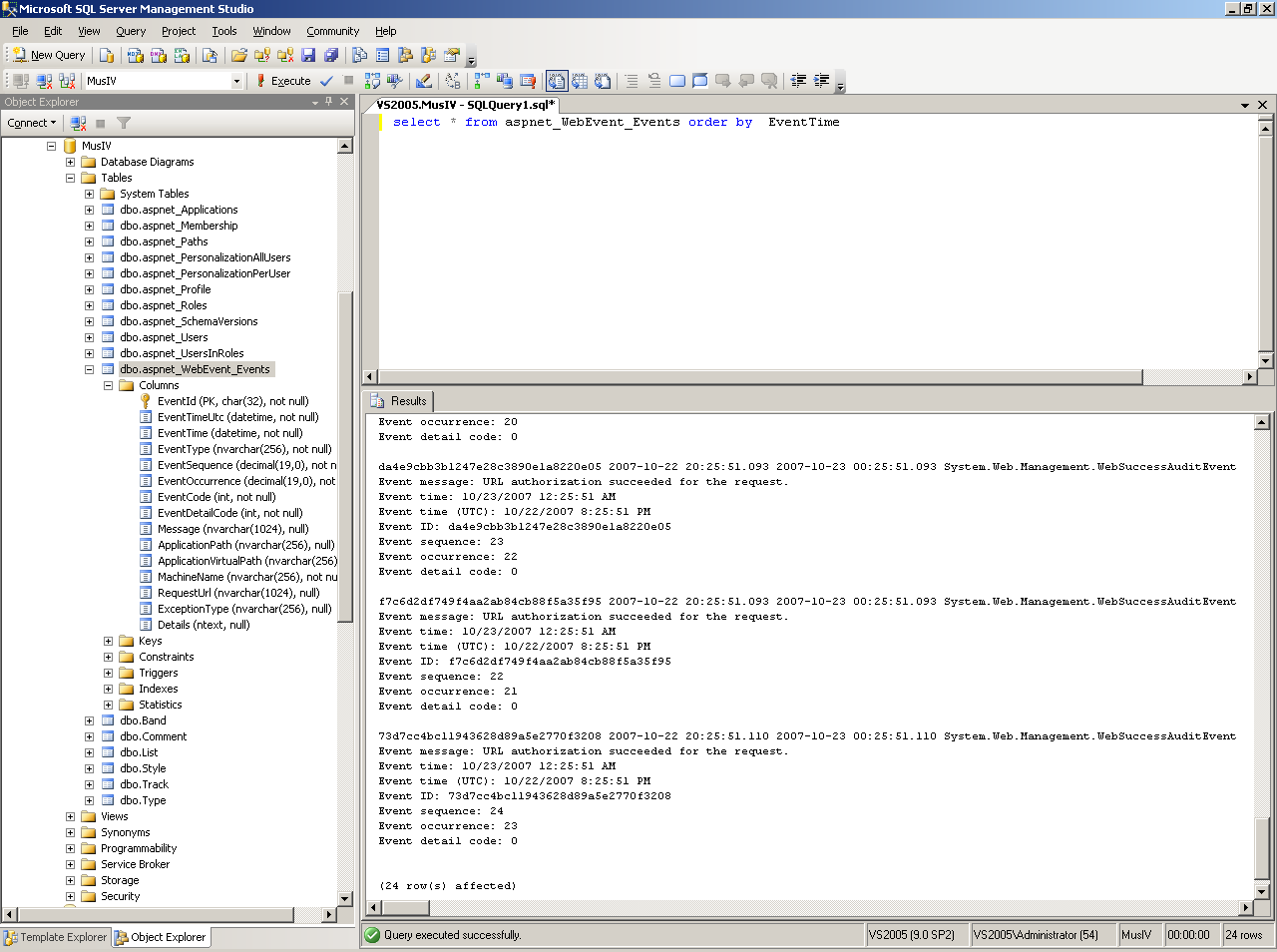This screenshot has height=952, width=1277.
Task: Click the Open File folder icon
Action: [x=239, y=55]
